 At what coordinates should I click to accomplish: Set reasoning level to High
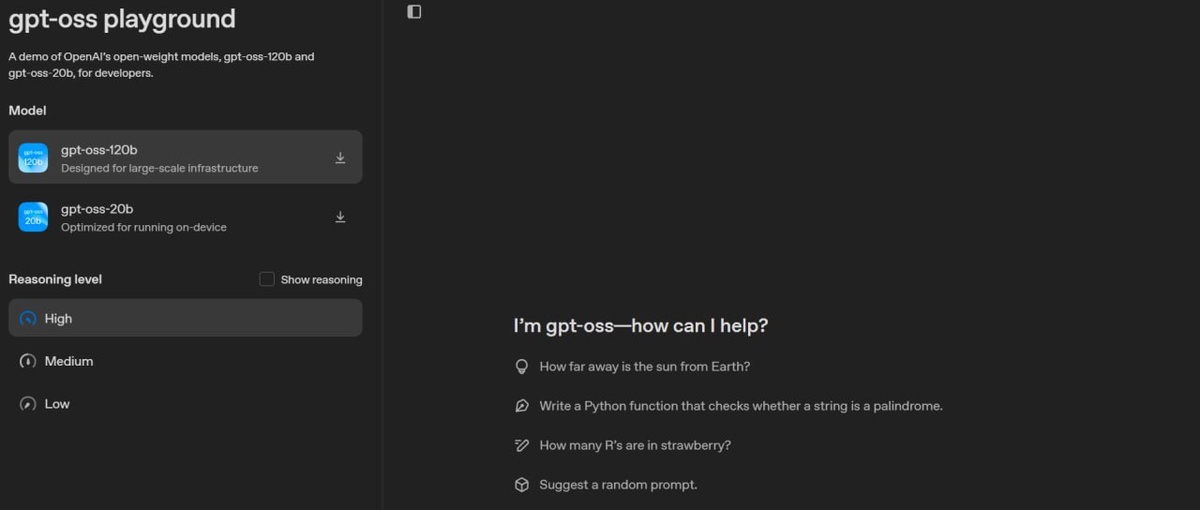[186, 318]
